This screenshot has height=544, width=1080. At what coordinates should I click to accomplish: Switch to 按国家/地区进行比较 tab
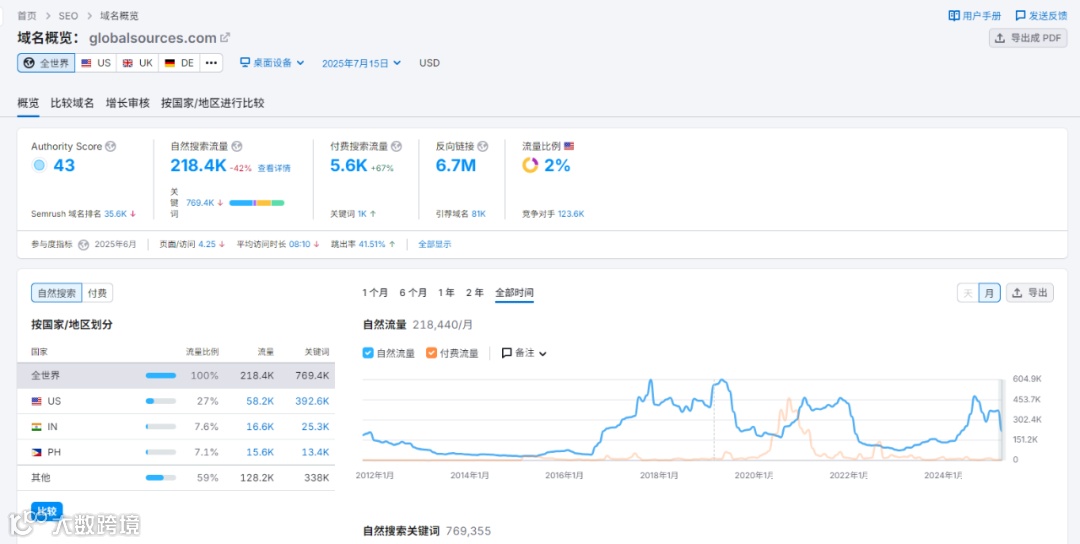pos(212,103)
